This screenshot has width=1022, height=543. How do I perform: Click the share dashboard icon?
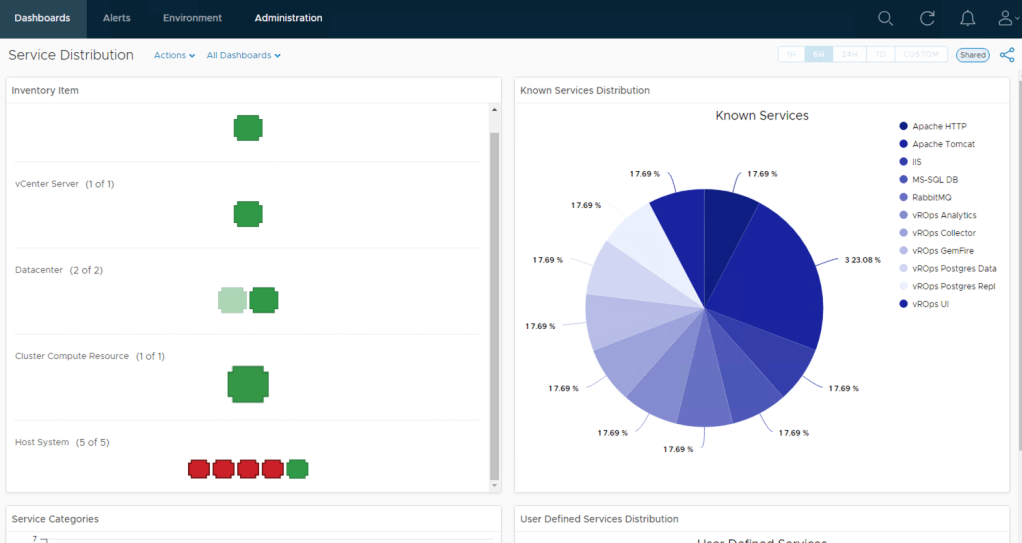[1007, 55]
